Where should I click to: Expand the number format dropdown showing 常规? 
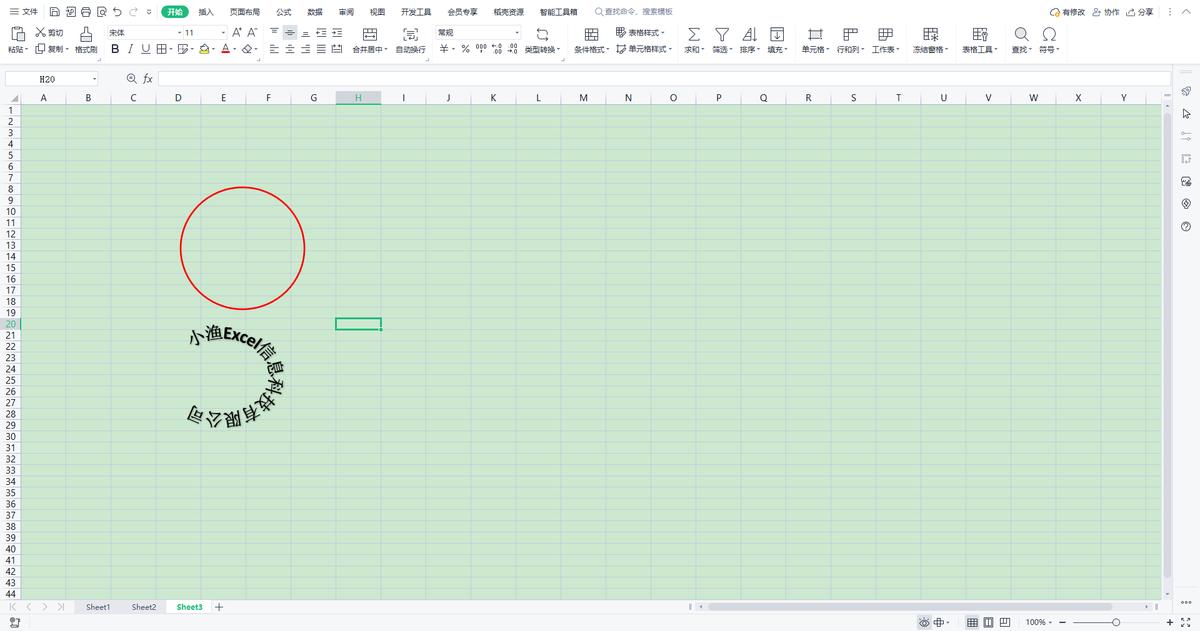pos(478,33)
